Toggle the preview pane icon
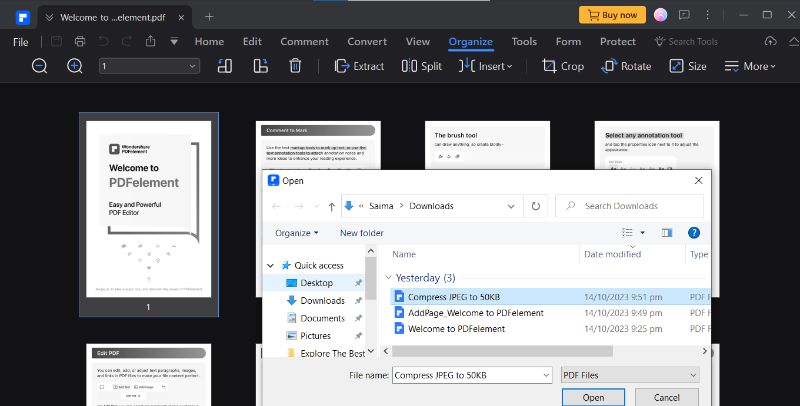Viewport: 800px width, 406px height. click(666, 233)
